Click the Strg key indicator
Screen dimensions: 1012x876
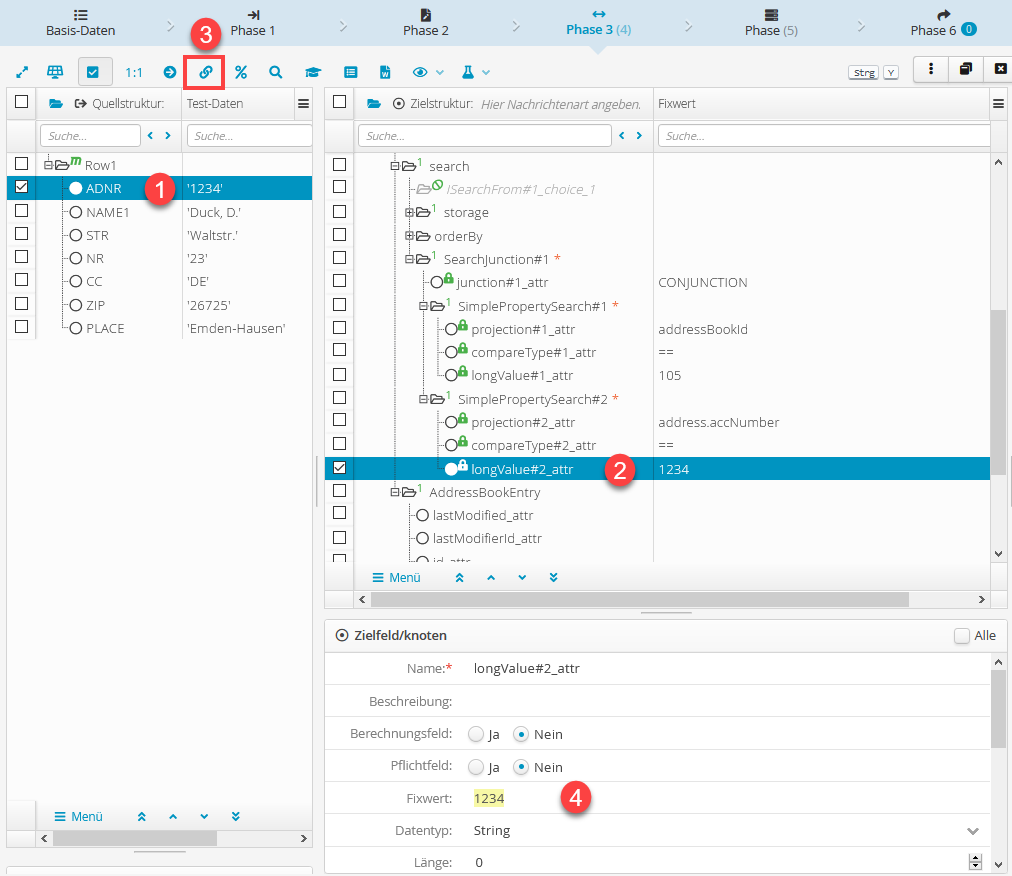(x=864, y=73)
